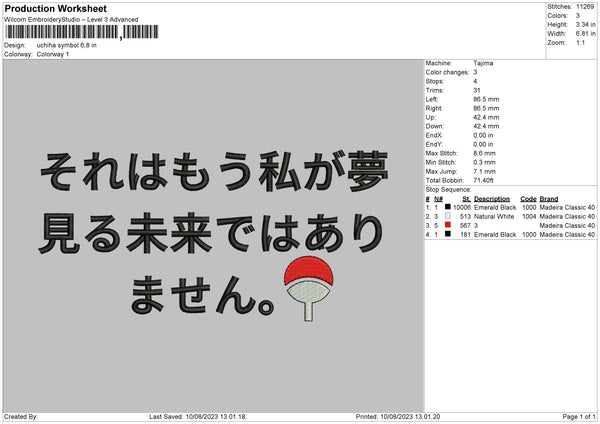Click the 'Production Worksheet' title

click(x=56, y=8)
